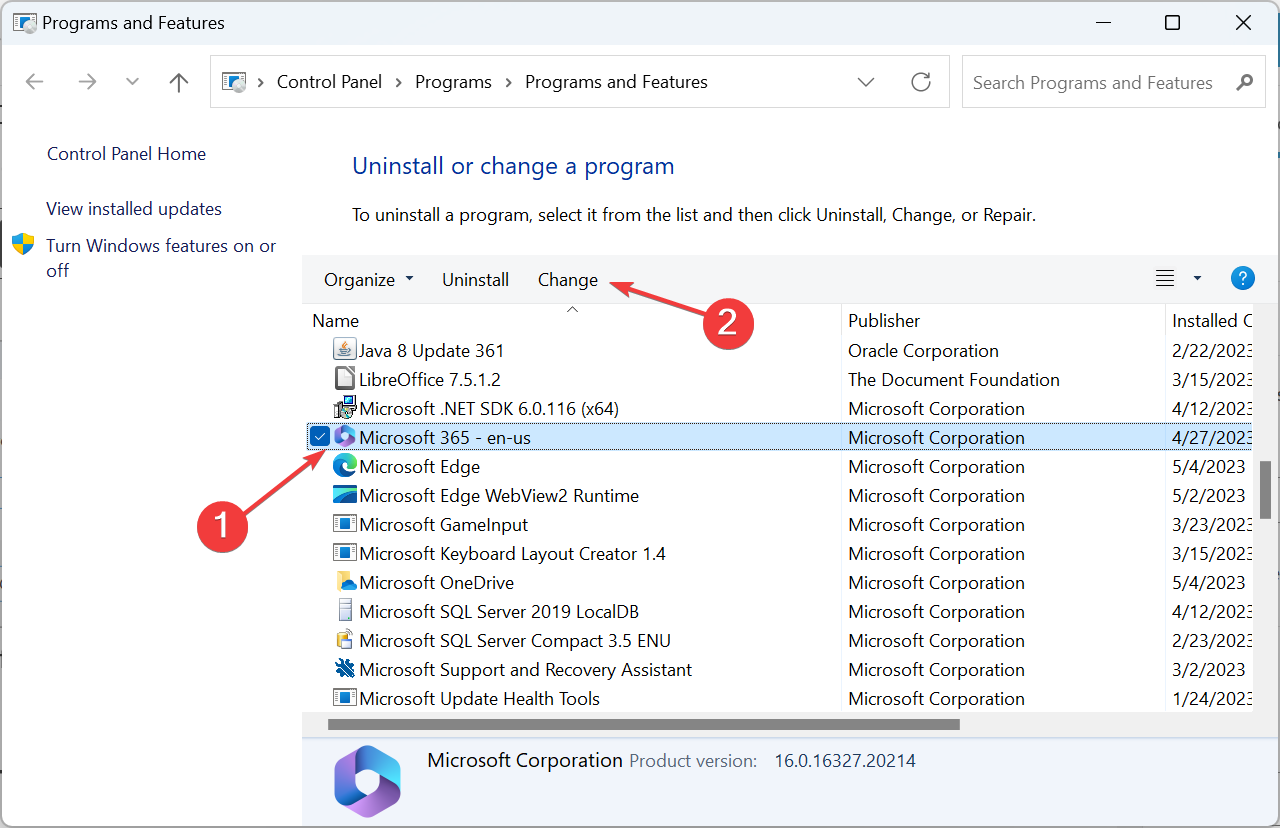
Task: Click Programs in the breadcrumb path
Action: (453, 82)
